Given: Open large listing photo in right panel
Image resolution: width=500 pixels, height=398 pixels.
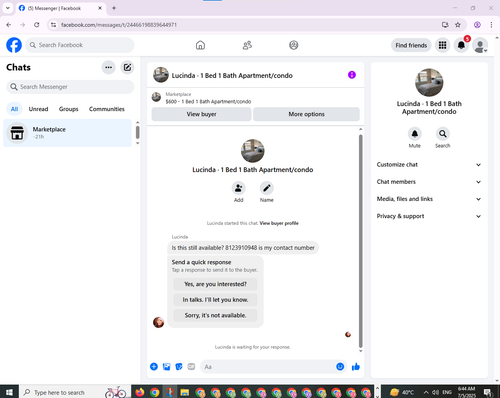Looking at the screenshot, I should 429,82.
